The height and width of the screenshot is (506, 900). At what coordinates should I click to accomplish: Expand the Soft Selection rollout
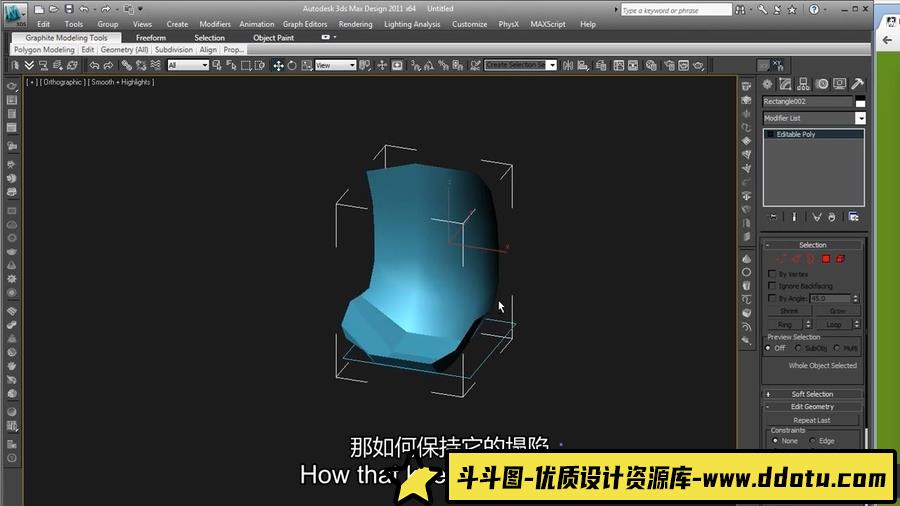click(813, 394)
